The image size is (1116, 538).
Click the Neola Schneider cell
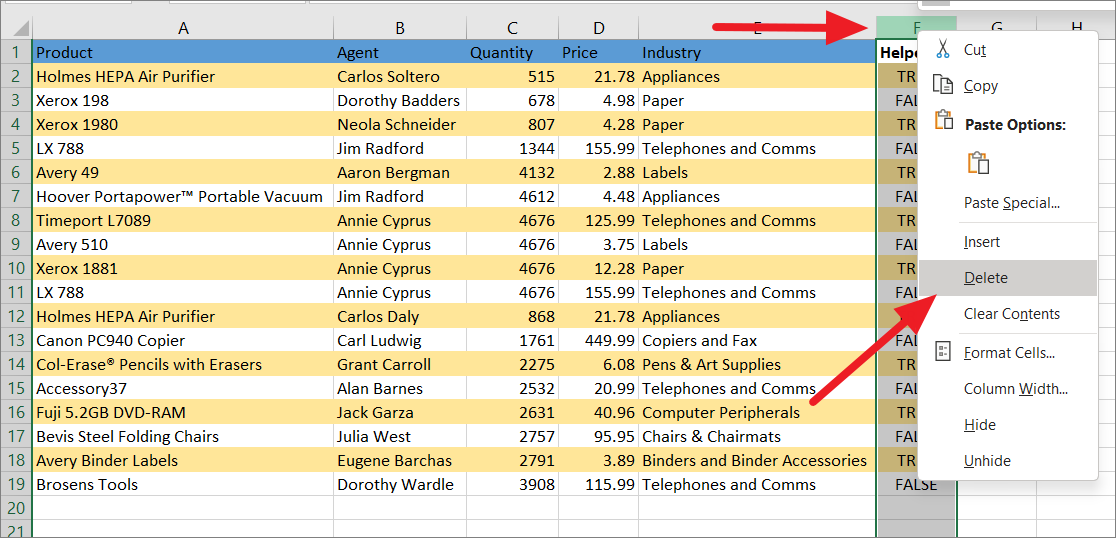pyautogui.click(x=400, y=125)
